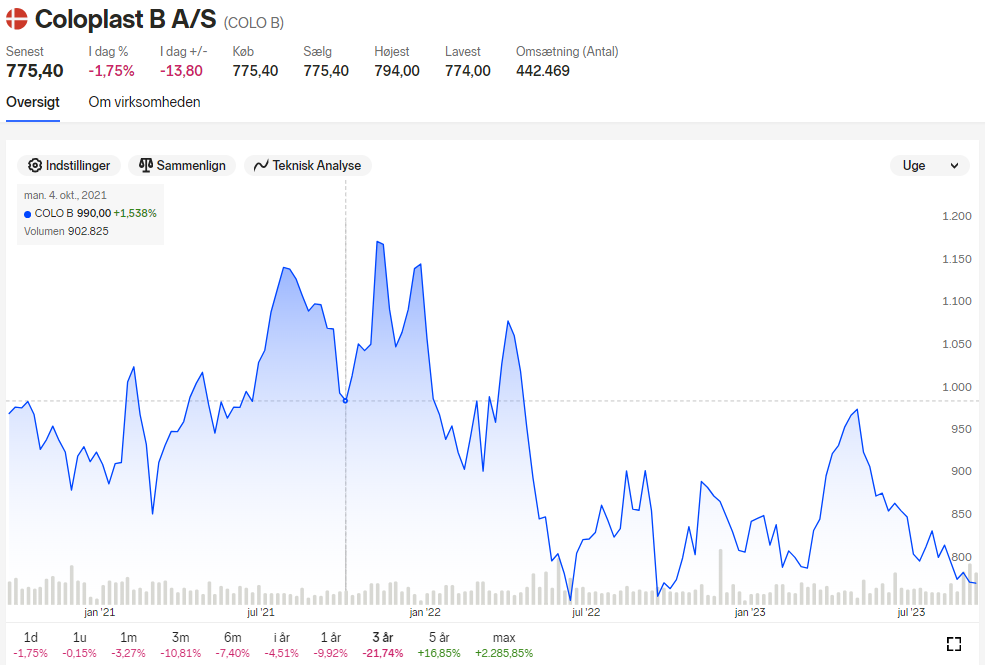Viewport: 985px width, 665px height.
Task: Click the jan '22 x-axis label
Action: pyautogui.click(x=425, y=612)
